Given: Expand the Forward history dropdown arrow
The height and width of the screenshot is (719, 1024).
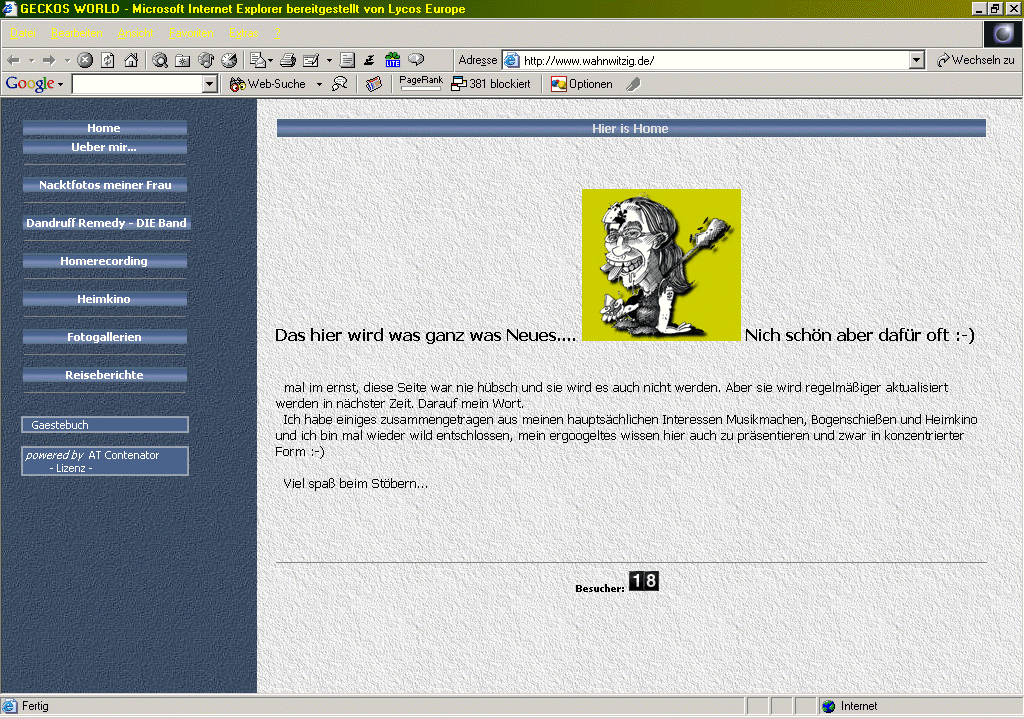Looking at the screenshot, I should click(x=67, y=61).
